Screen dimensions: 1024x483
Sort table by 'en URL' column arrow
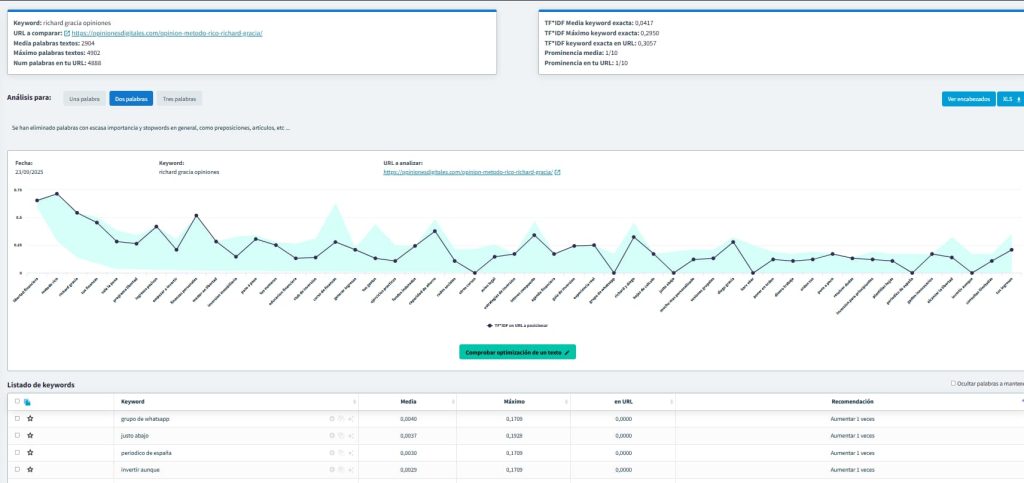click(671, 402)
